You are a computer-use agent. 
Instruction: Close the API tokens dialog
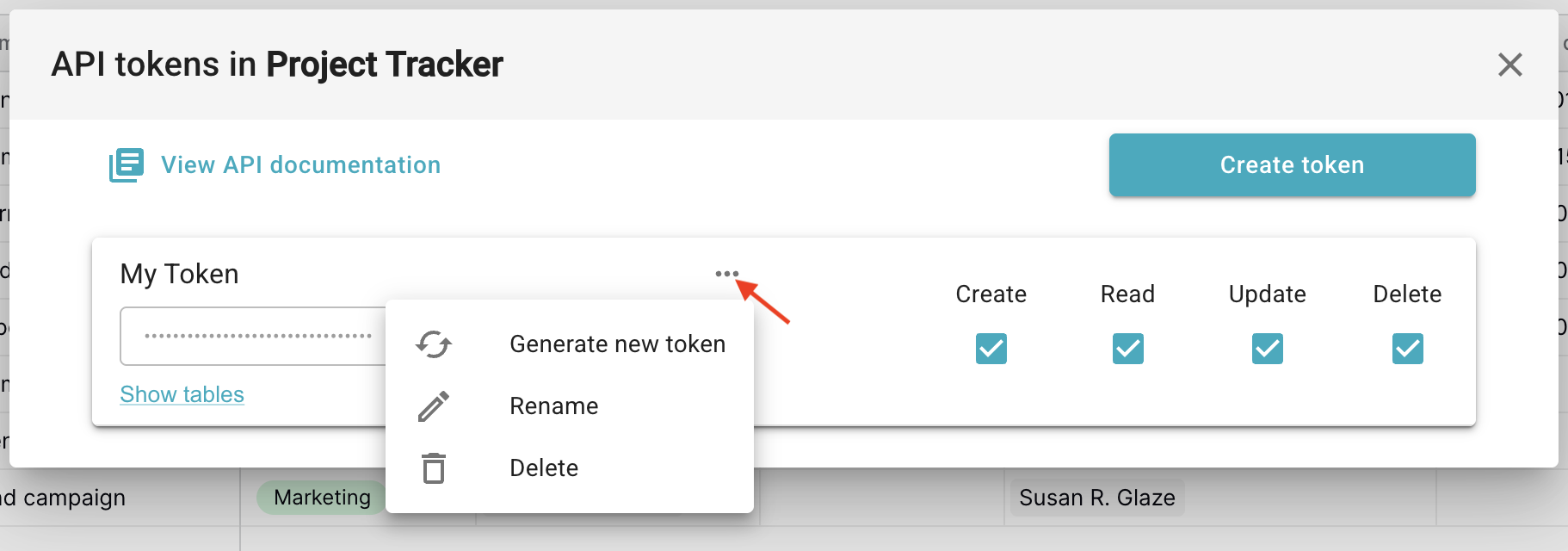pyautogui.click(x=1509, y=65)
